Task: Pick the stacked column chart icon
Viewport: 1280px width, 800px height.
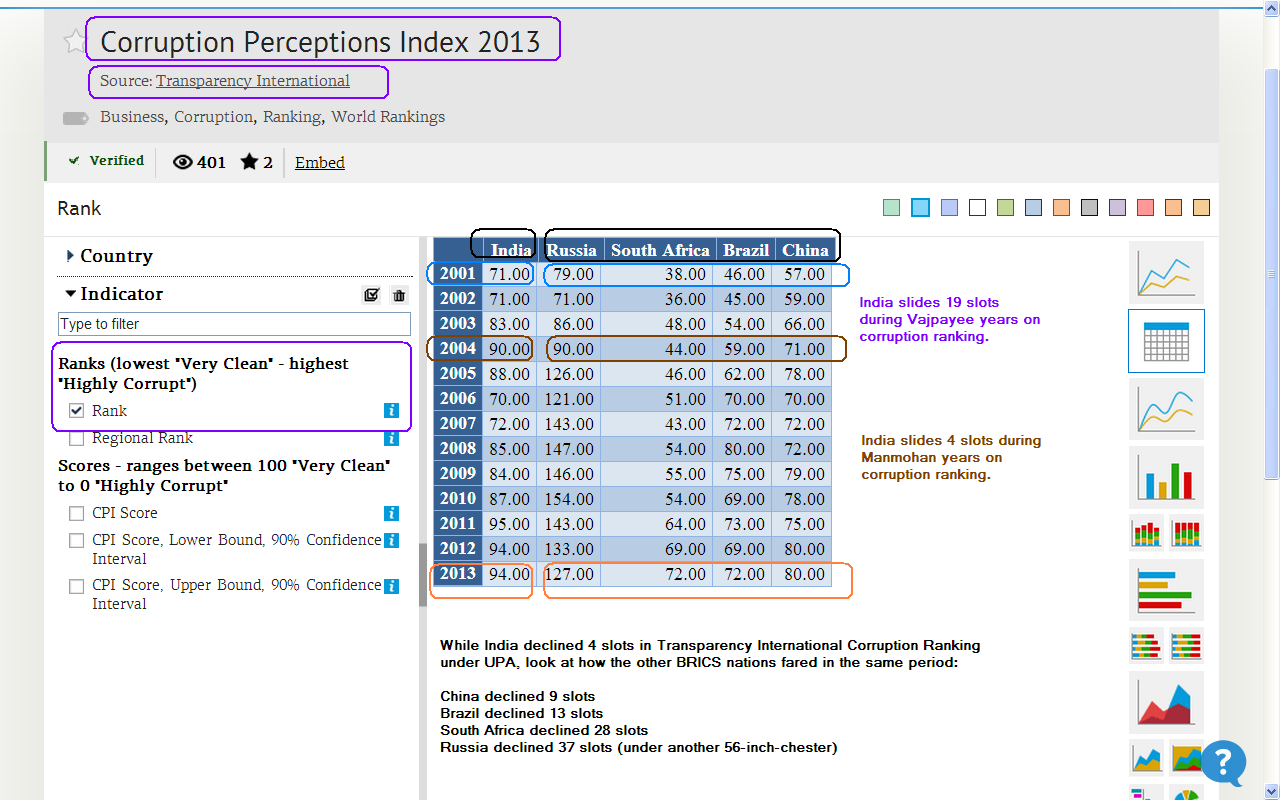Action: [1147, 533]
